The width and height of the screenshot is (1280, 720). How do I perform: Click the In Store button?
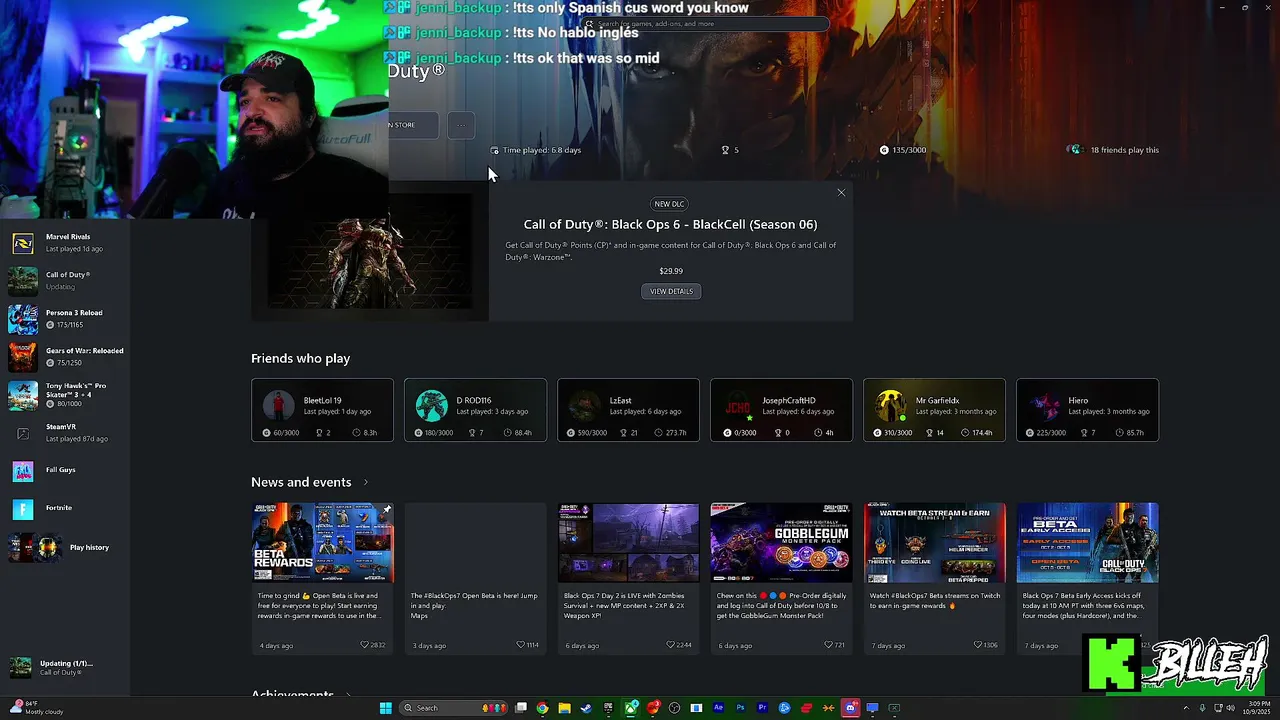point(413,125)
